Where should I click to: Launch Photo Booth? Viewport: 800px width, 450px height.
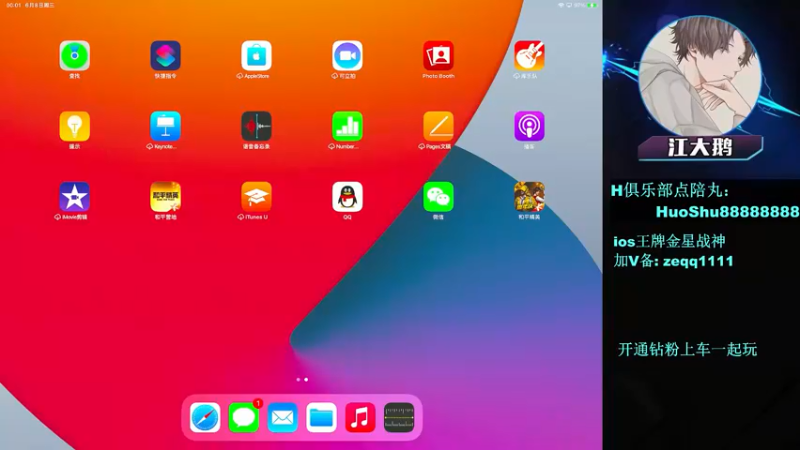(438, 56)
